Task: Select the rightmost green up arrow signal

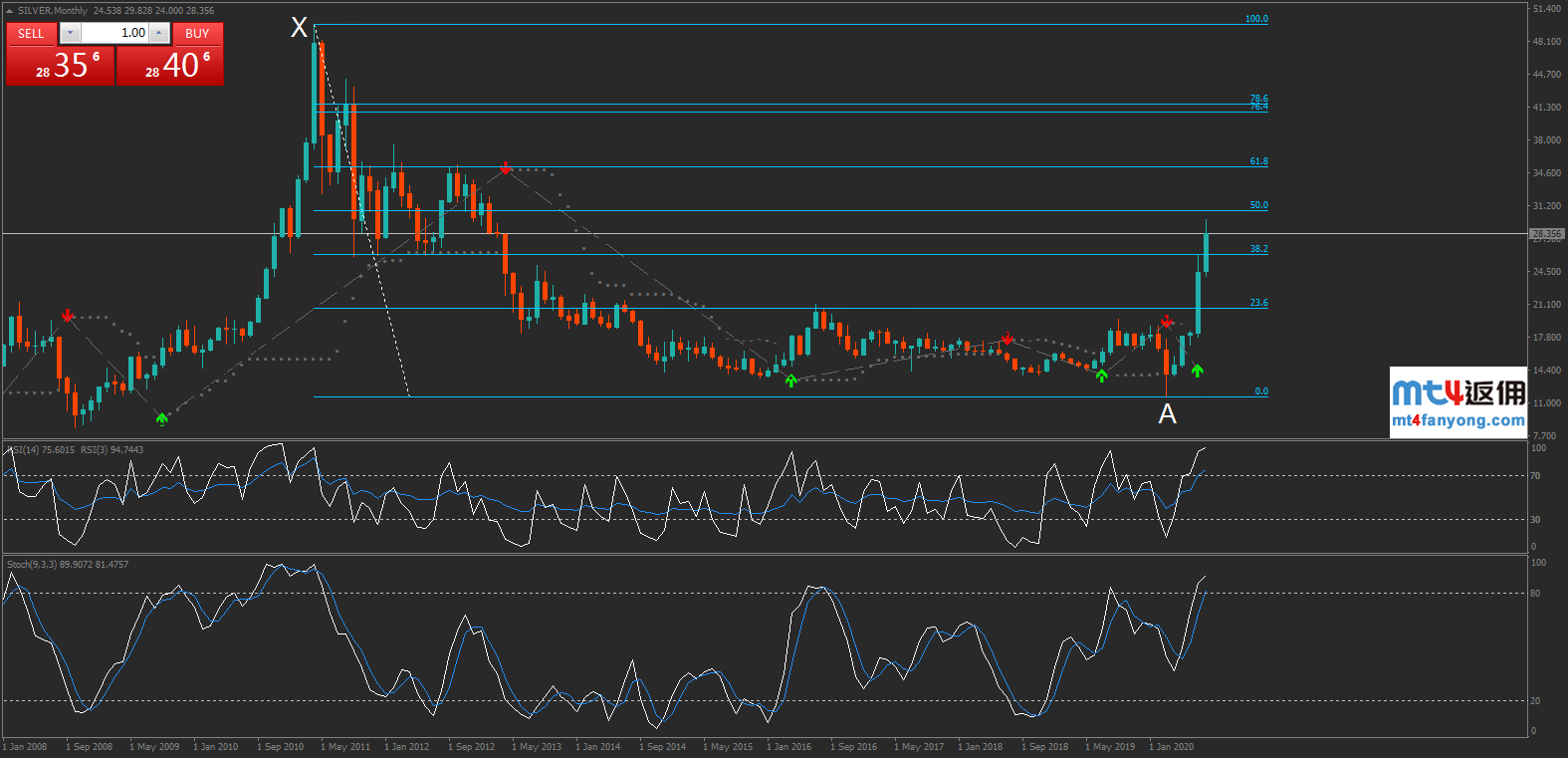Action: click(1198, 371)
